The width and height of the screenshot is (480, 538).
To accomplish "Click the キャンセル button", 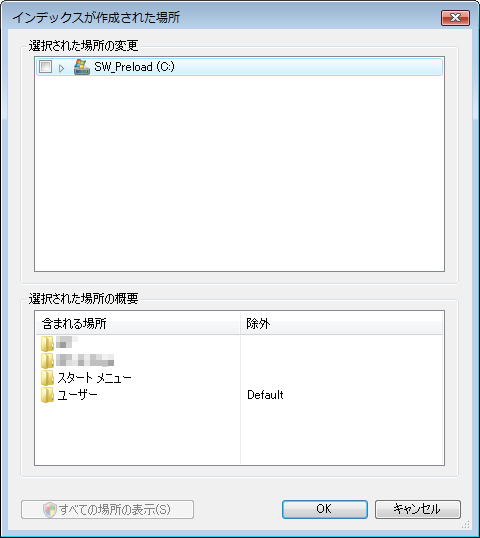I will coord(418,509).
